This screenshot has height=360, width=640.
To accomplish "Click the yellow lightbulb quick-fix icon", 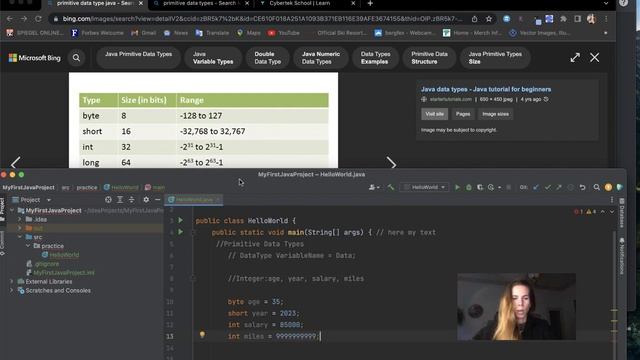I will pos(202,335).
